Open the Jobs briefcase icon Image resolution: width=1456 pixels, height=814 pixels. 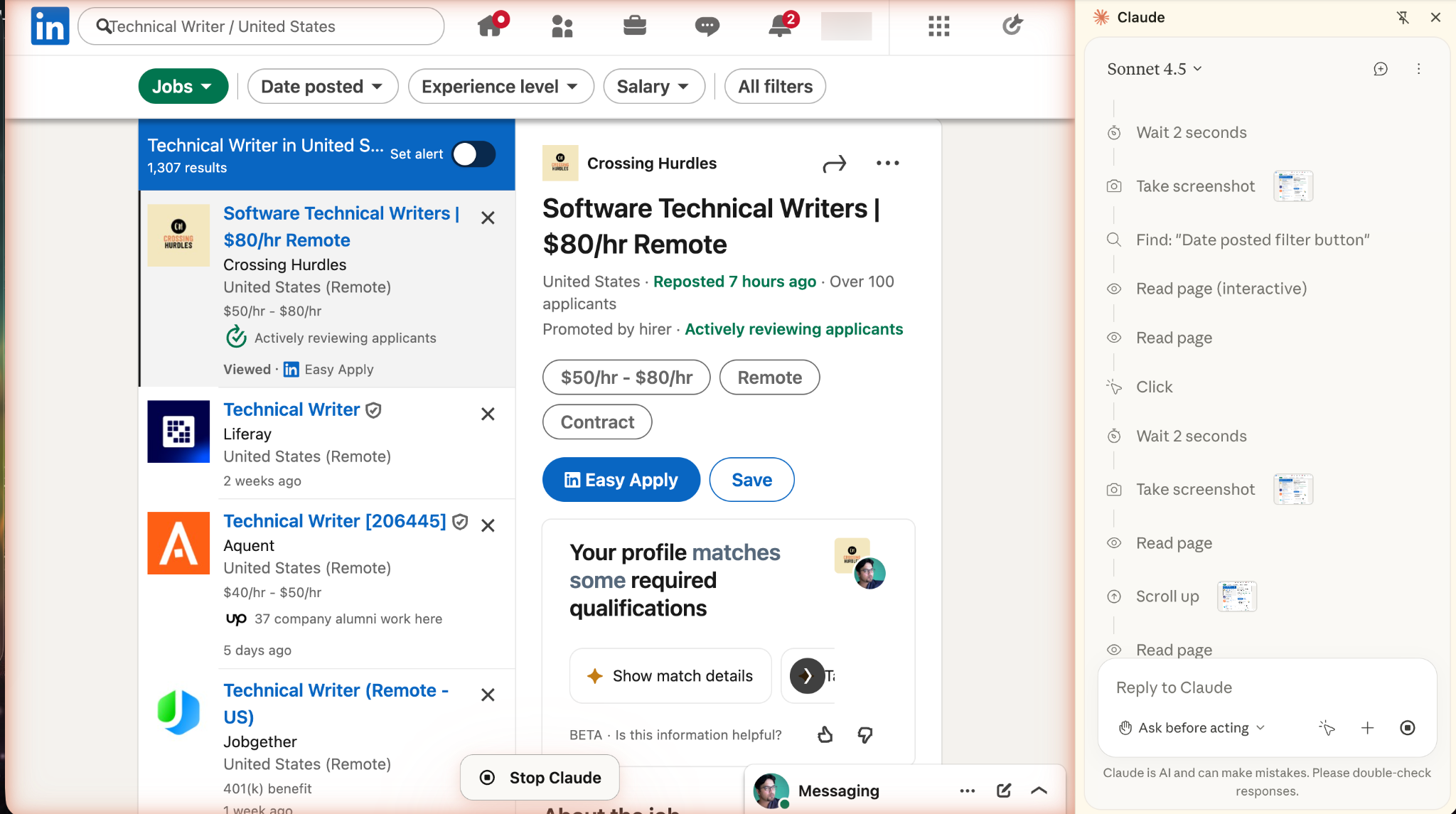pyautogui.click(x=634, y=26)
